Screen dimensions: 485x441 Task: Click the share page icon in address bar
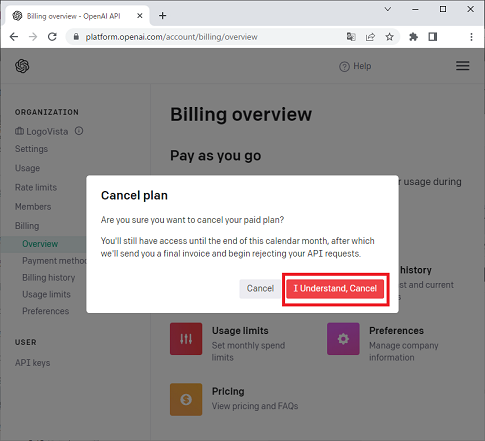(370, 37)
